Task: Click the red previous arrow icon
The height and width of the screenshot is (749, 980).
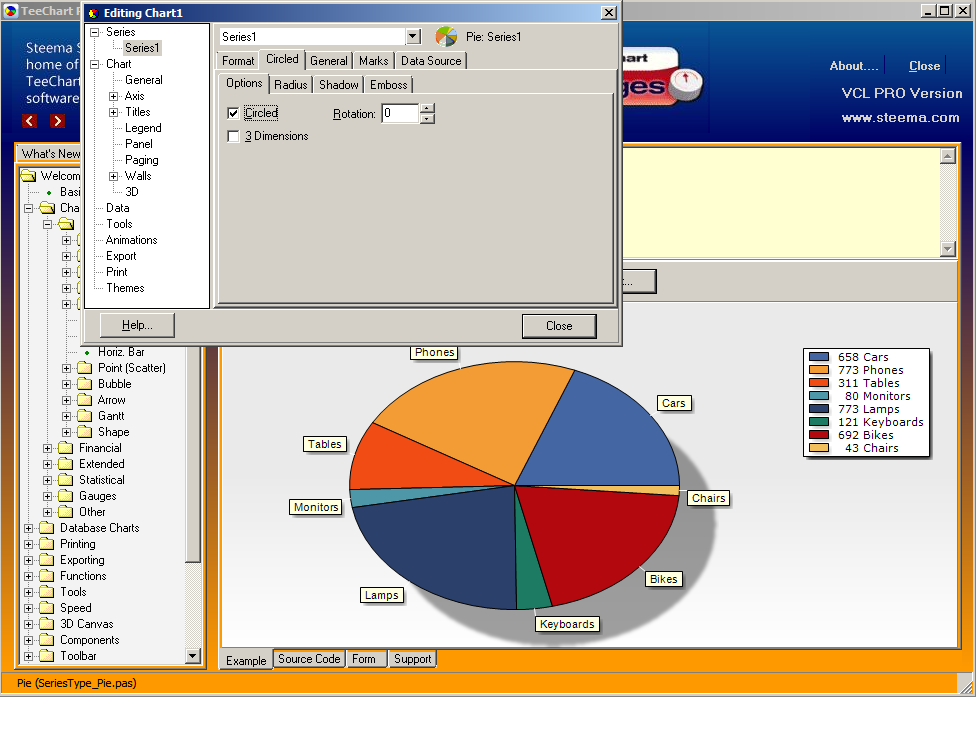Action: click(x=29, y=121)
